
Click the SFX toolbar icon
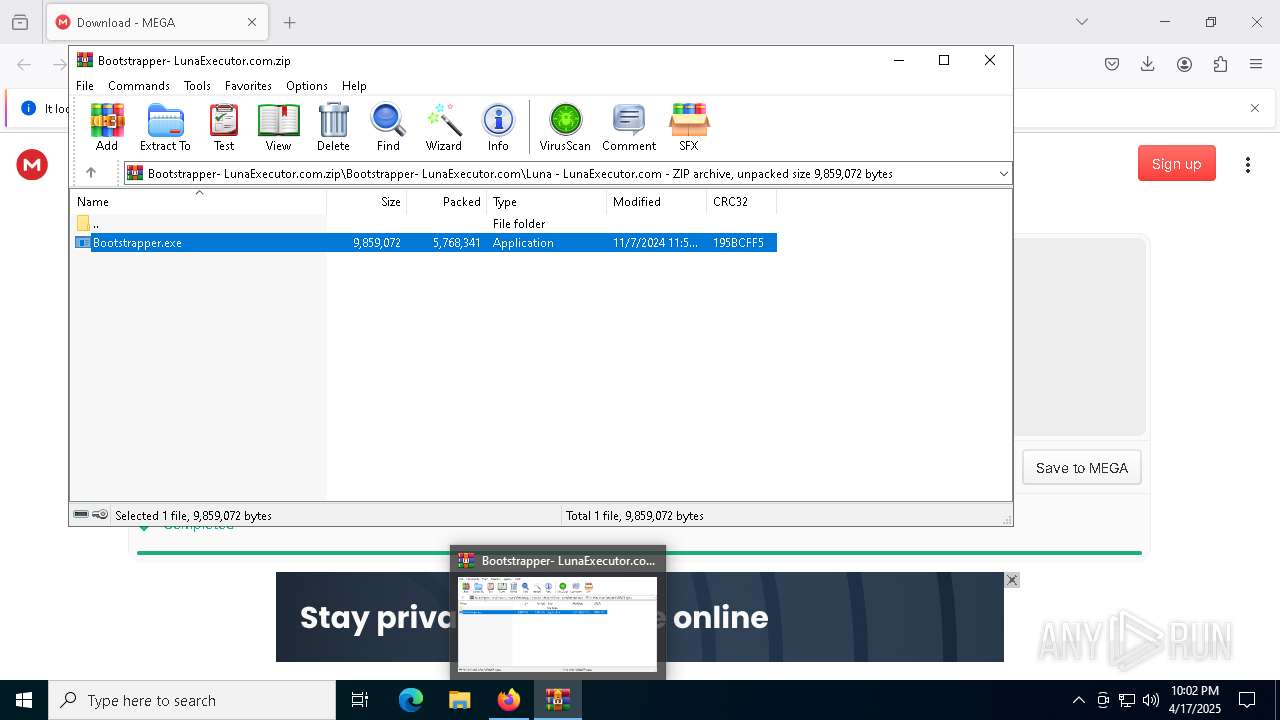click(x=689, y=127)
